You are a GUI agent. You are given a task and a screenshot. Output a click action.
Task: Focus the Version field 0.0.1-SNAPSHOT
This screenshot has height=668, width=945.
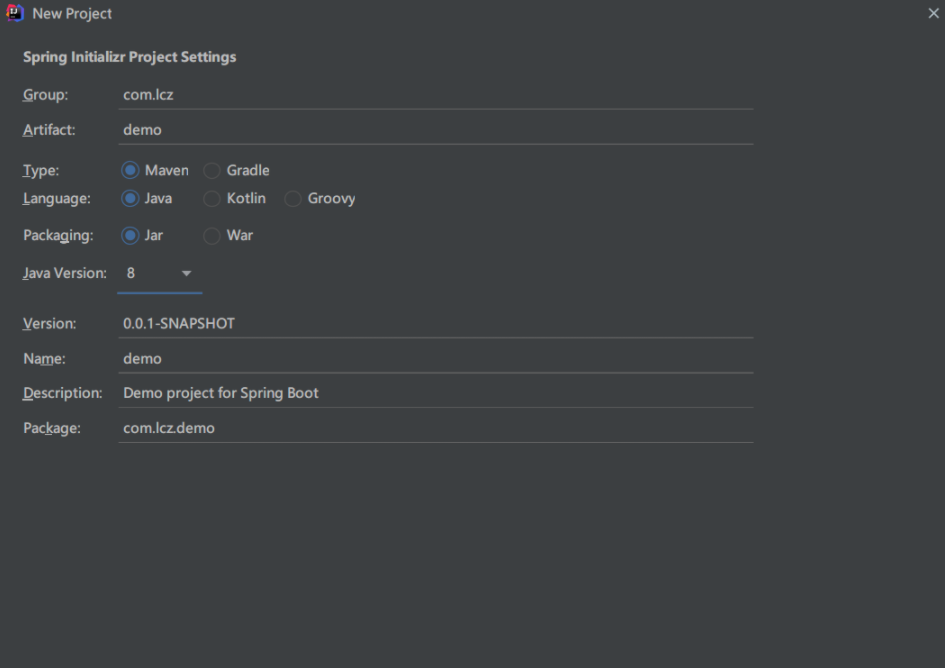436,324
